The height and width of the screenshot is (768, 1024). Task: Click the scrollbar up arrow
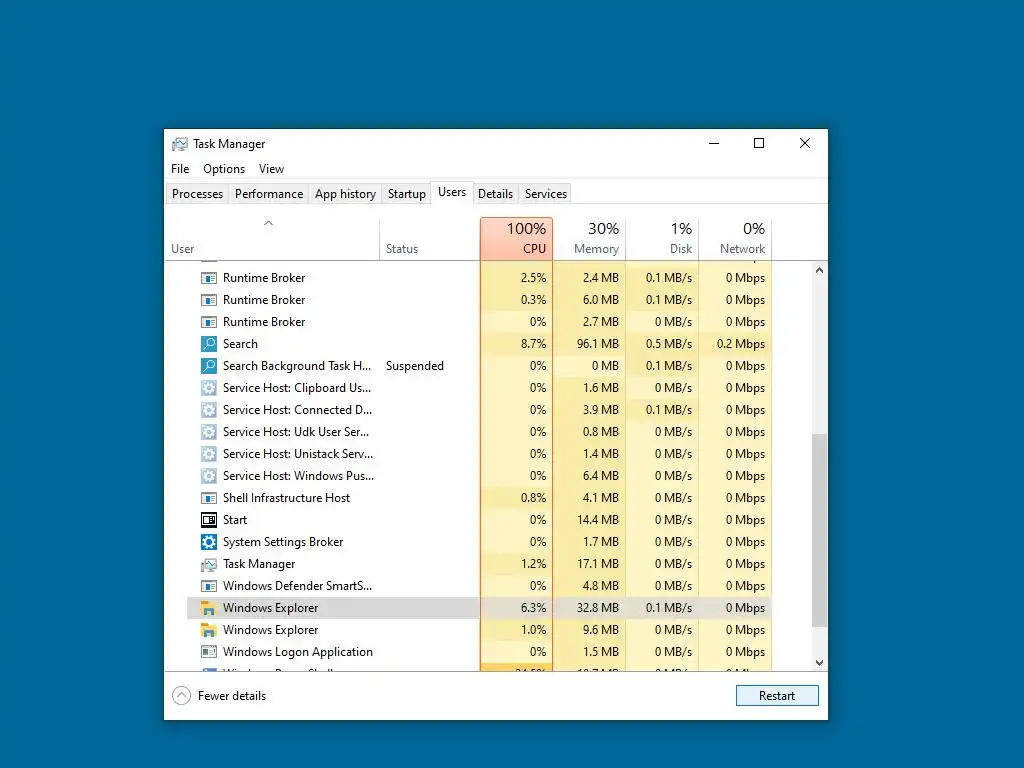[819, 270]
